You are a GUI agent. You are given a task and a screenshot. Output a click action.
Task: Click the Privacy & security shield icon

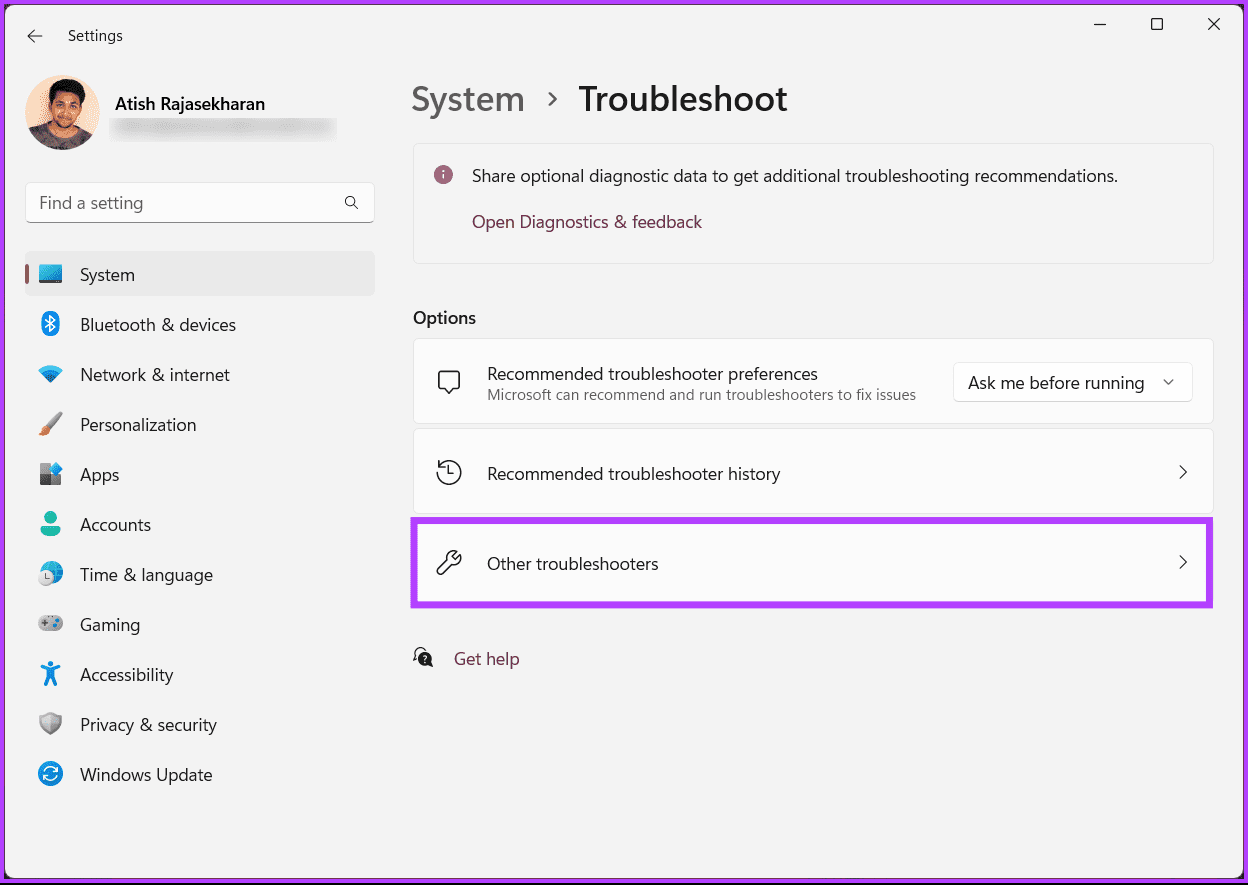coord(51,724)
